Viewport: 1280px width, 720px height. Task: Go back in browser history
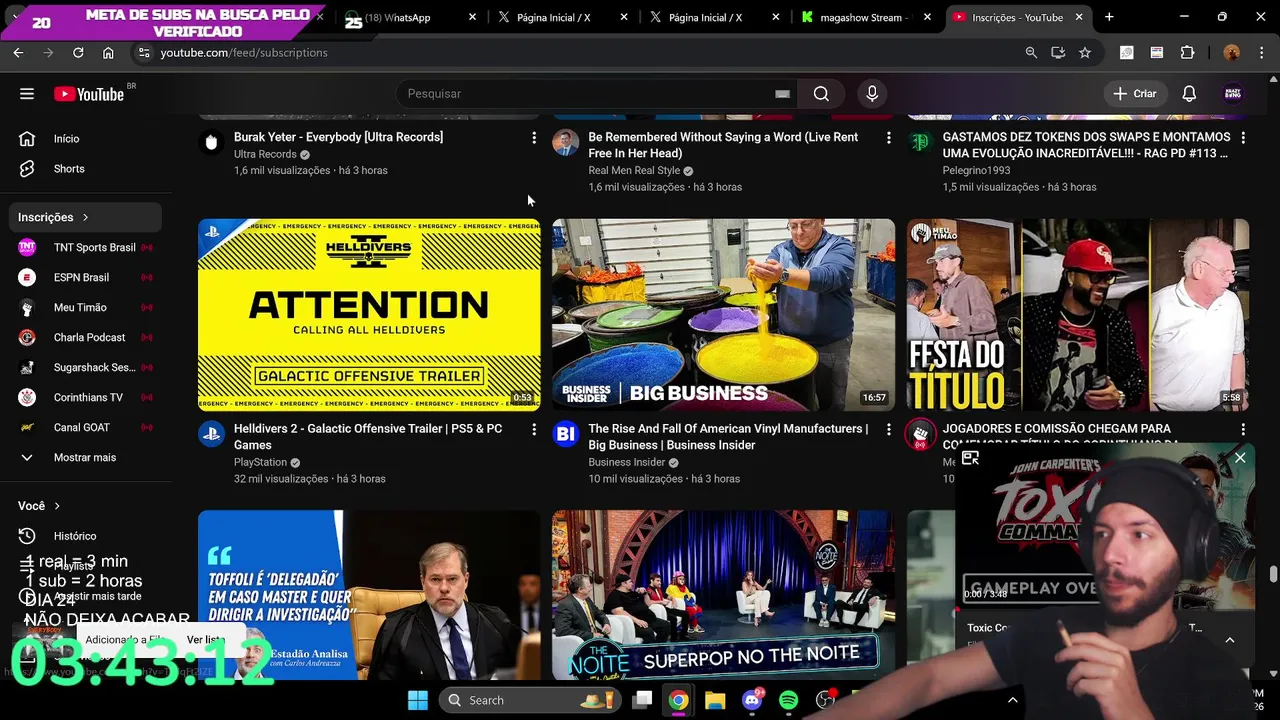click(18, 53)
